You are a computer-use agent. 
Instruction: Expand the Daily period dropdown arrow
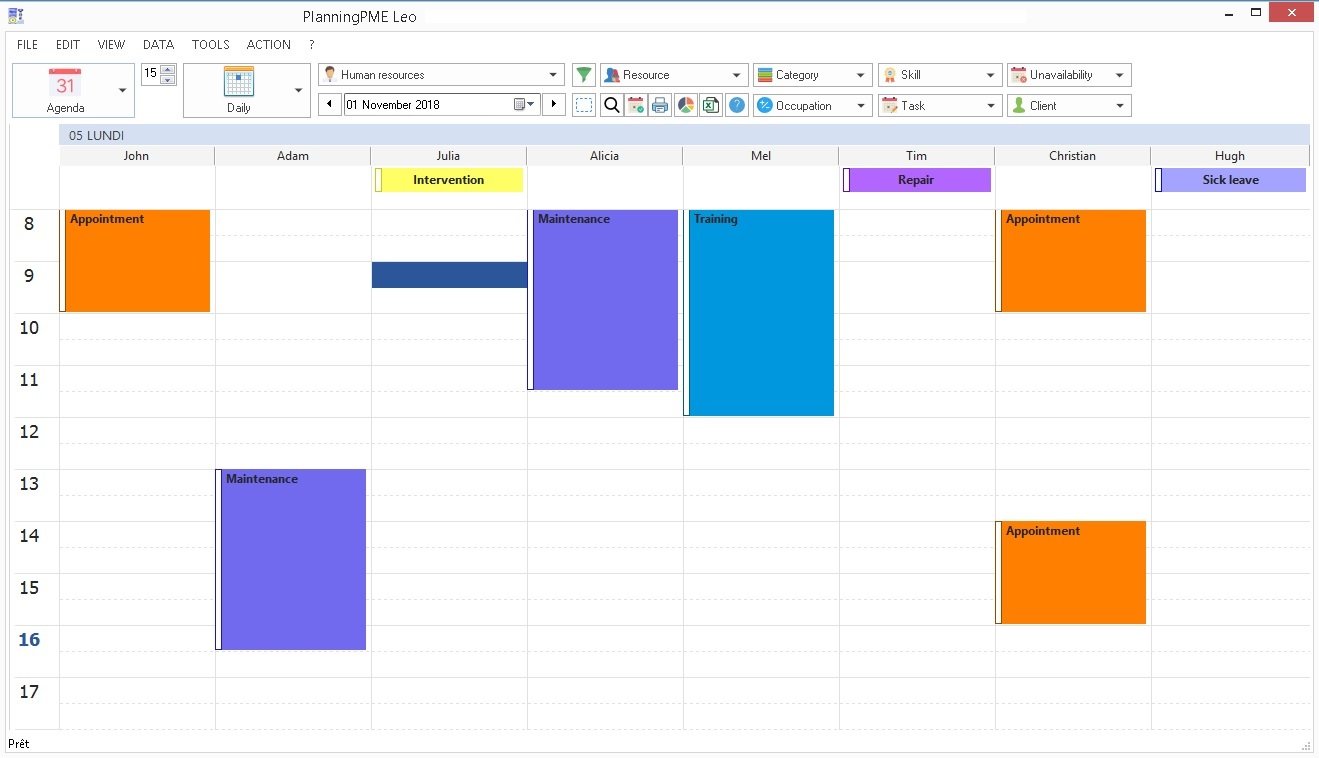298,90
